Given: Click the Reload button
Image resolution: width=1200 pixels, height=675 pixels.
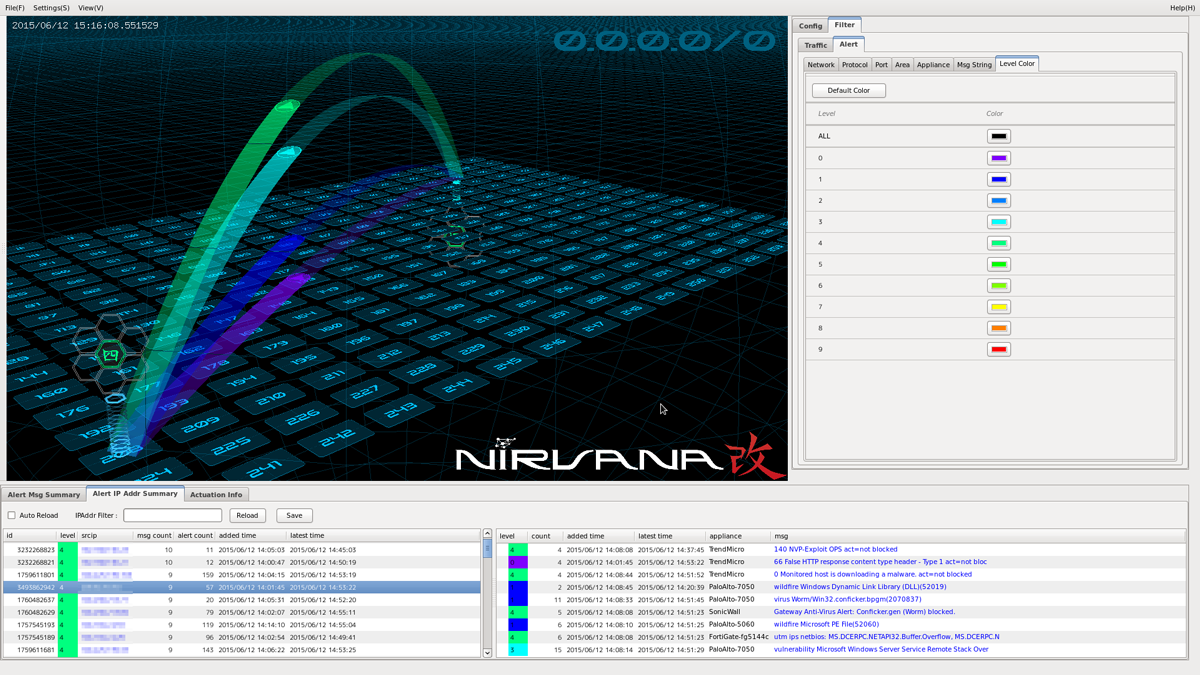Looking at the screenshot, I should (x=247, y=516).
